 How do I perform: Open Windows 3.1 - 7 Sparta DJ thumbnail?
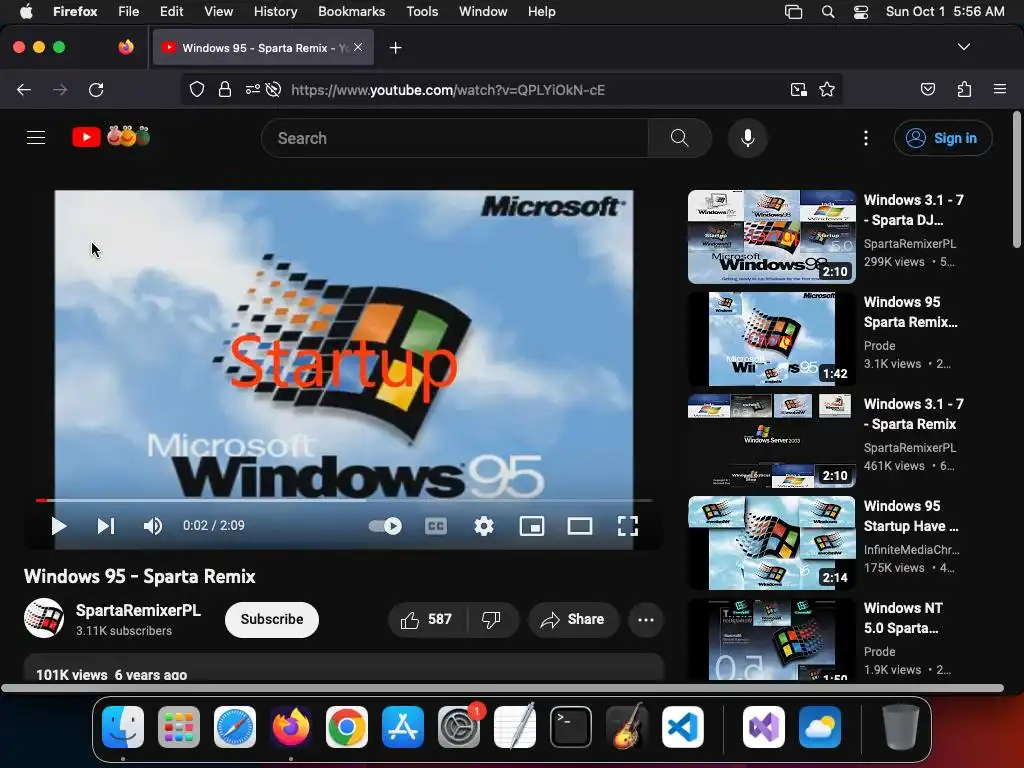click(x=772, y=237)
